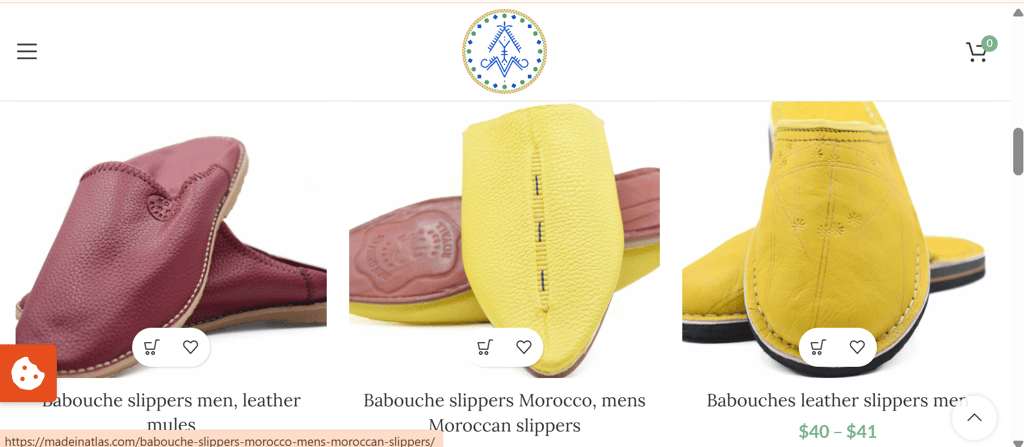Image resolution: width=1024 pixels, height=447 pixels.
Task: Click the page vertical scrollbar thumb
Action: coord(1017,152)
